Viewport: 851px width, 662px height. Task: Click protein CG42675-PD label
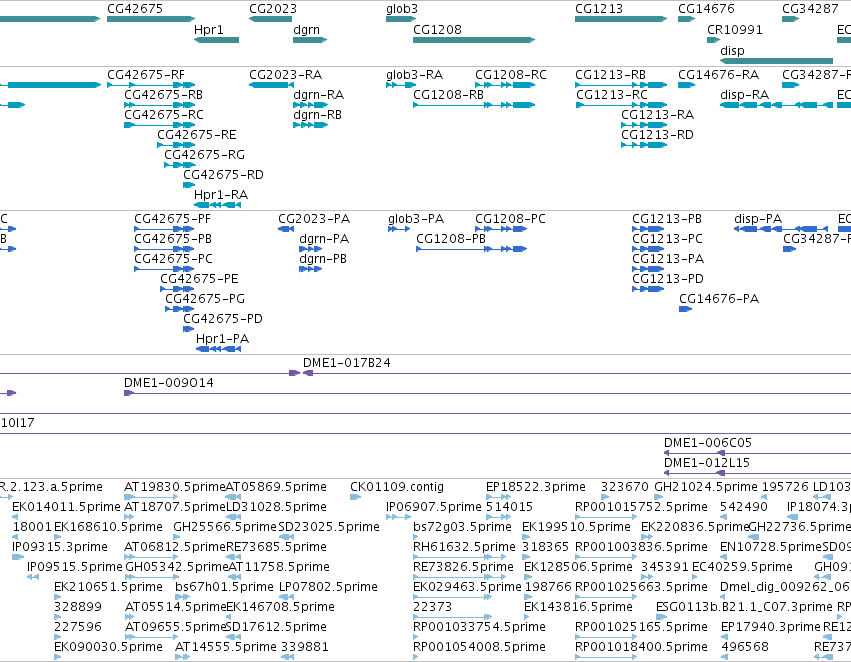[x=223, y=319]
